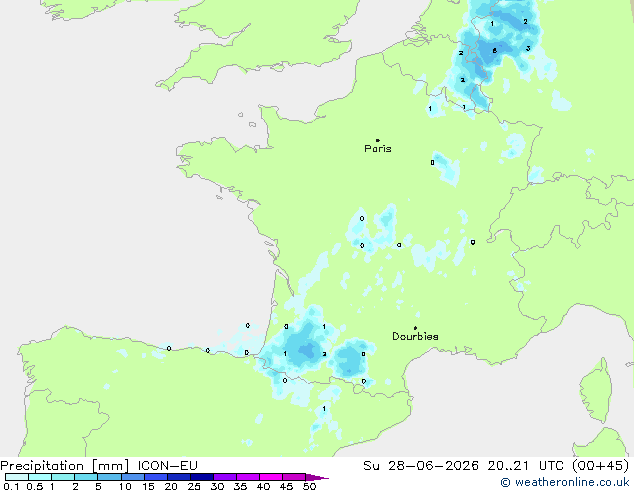Click the legend scale label 25
The height and width of the screenshot is (490, 634).
[x=194, y=486]
